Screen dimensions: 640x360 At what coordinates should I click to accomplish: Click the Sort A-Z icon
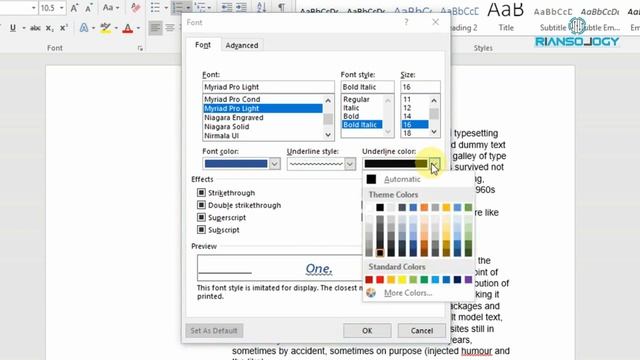click(262, 8)
